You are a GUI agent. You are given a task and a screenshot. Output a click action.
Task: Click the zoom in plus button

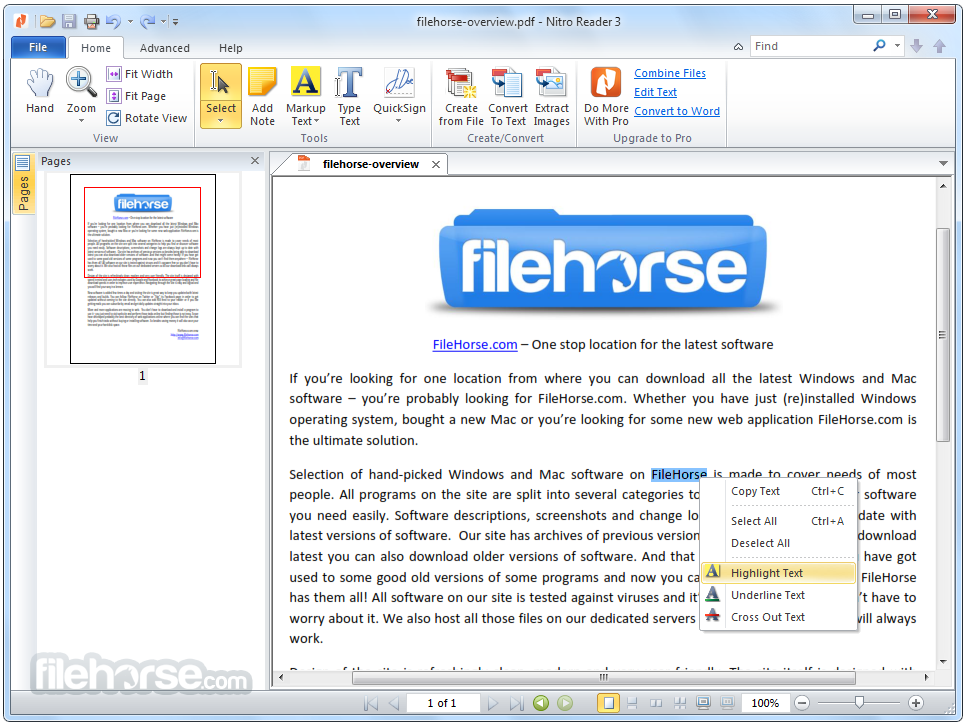916,703
